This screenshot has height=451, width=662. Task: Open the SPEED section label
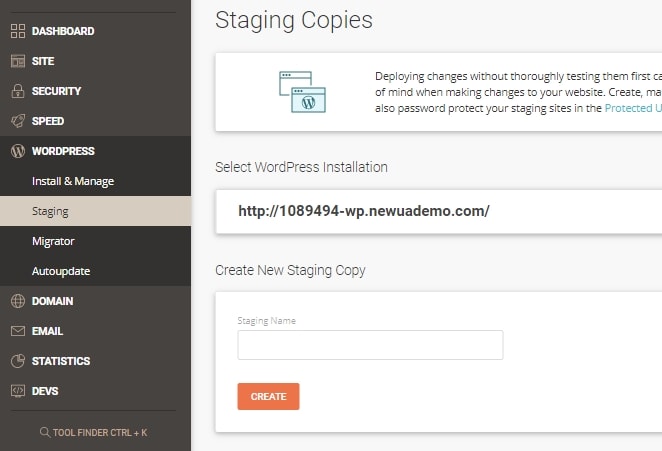coord(48,121)
